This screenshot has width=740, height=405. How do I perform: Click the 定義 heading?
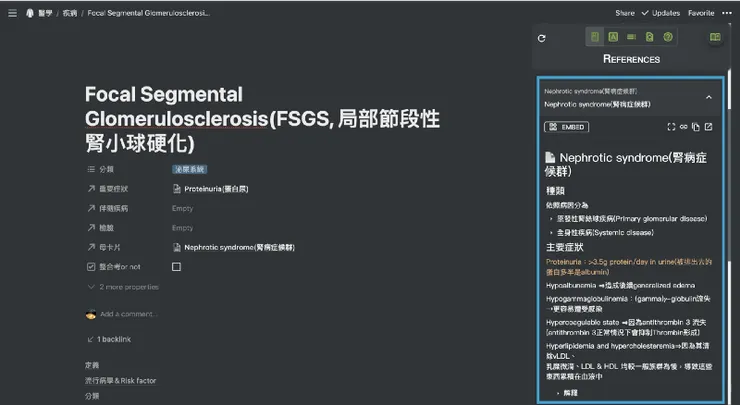click(x=92, y=365)
